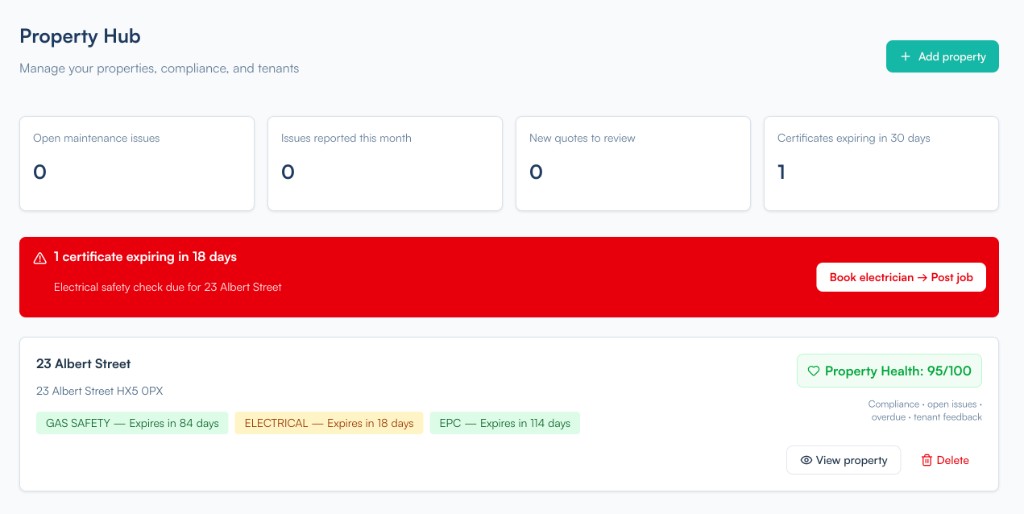Open the View property button
This screenshot has width=1024, height=514.
[x=843, y=460]
